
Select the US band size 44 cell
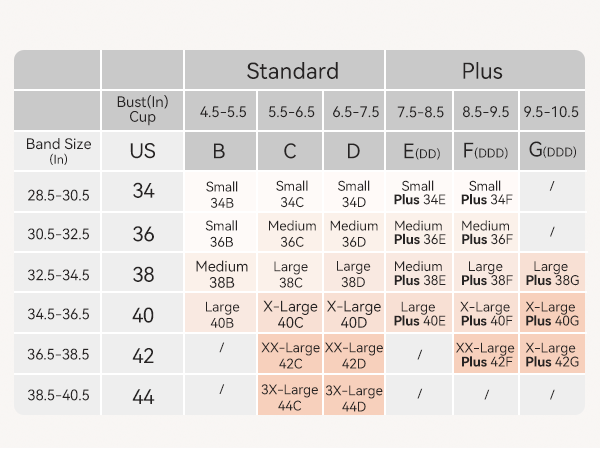(x=142, y=396)
